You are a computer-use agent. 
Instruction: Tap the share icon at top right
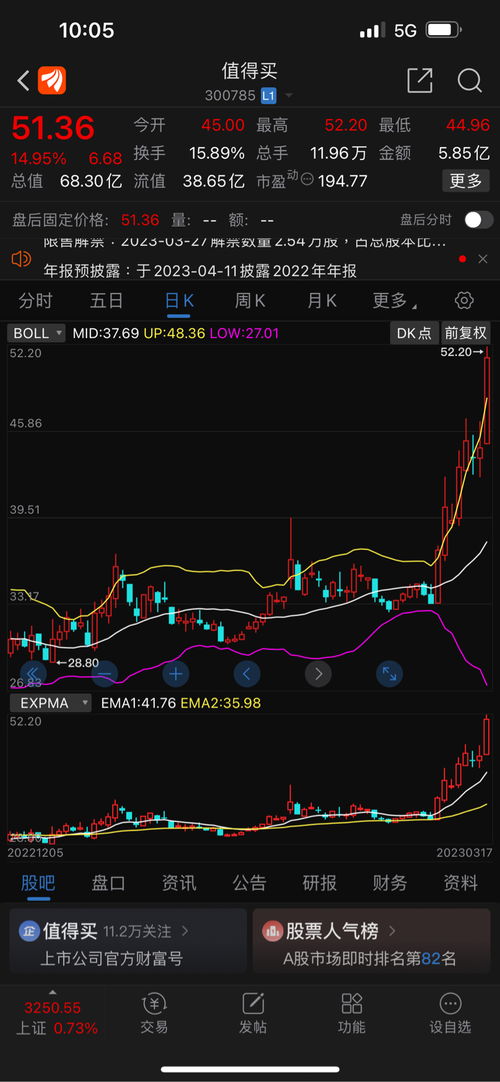click(x=419, y=81)
